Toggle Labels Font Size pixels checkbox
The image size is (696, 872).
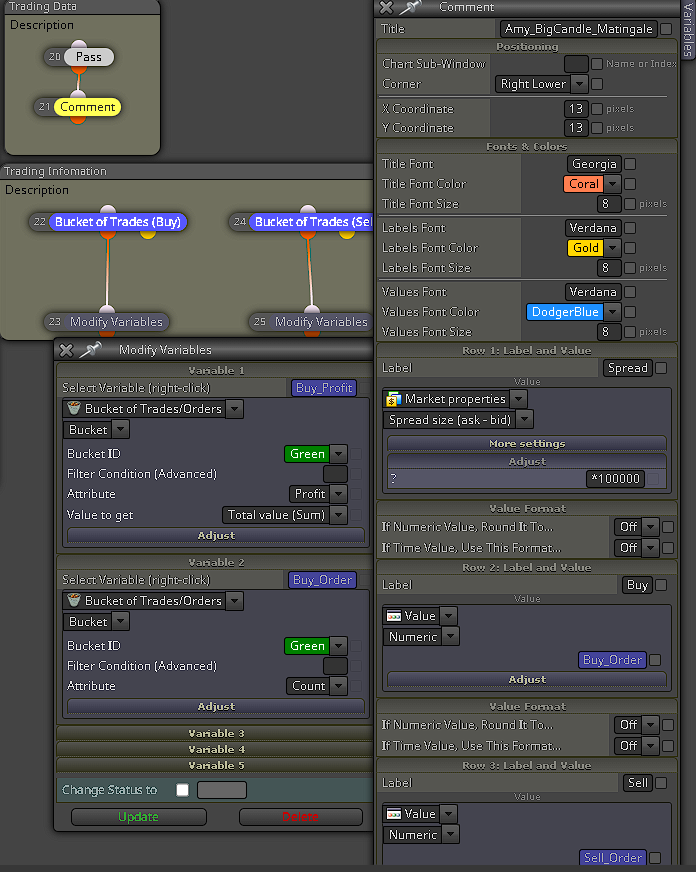630,268
